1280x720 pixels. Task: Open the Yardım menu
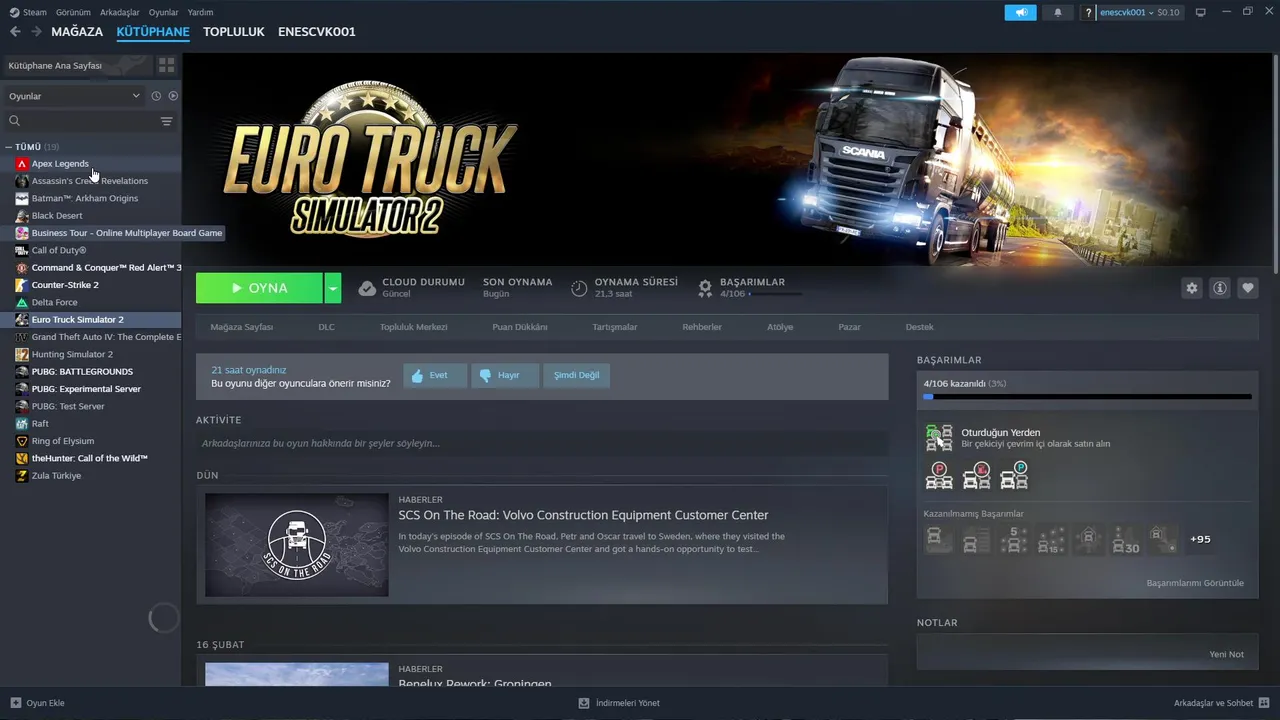click(201, 12)
